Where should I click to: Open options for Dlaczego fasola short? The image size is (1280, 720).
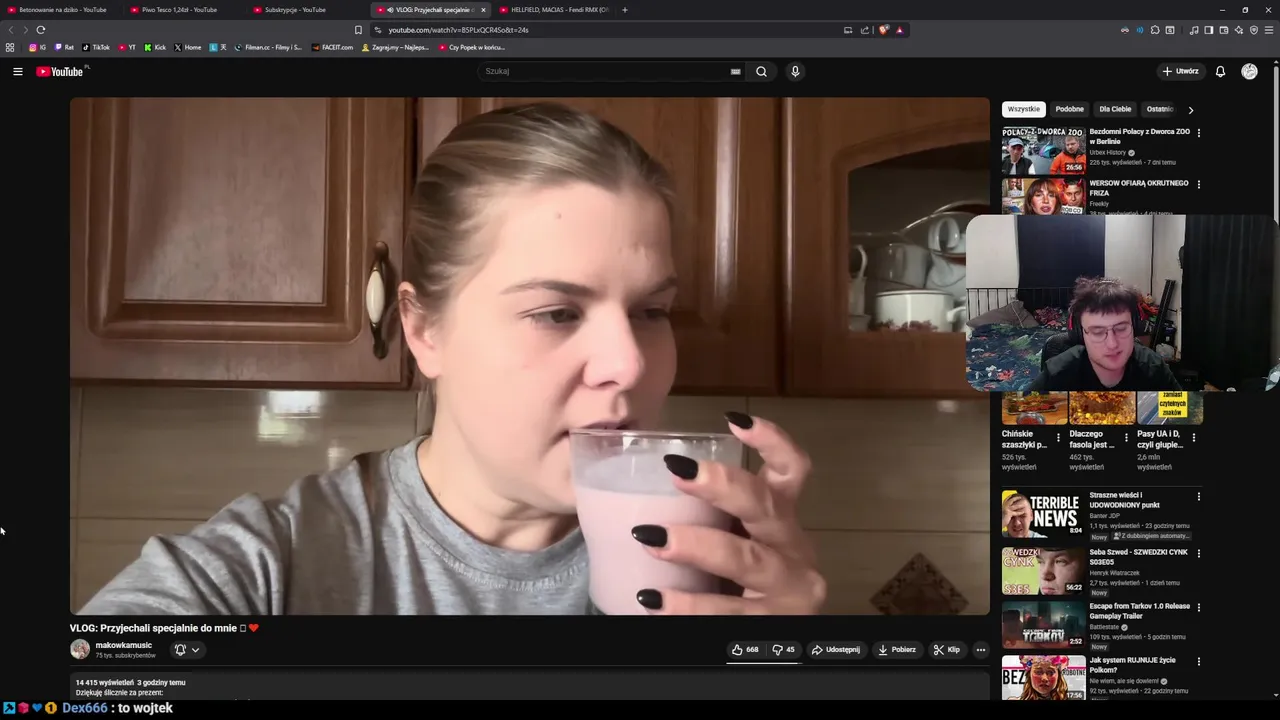[1126, 437]
